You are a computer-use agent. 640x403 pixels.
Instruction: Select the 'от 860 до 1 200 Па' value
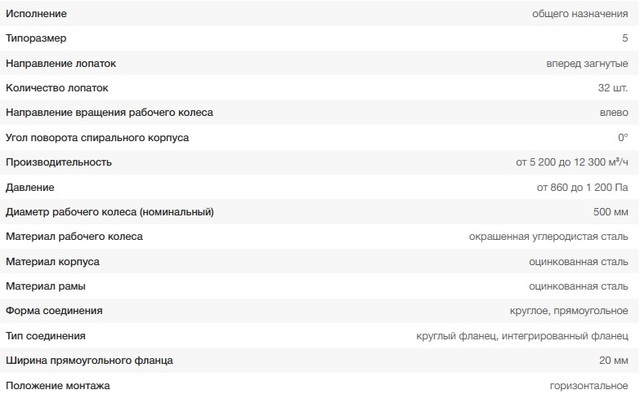pos(582,187)
